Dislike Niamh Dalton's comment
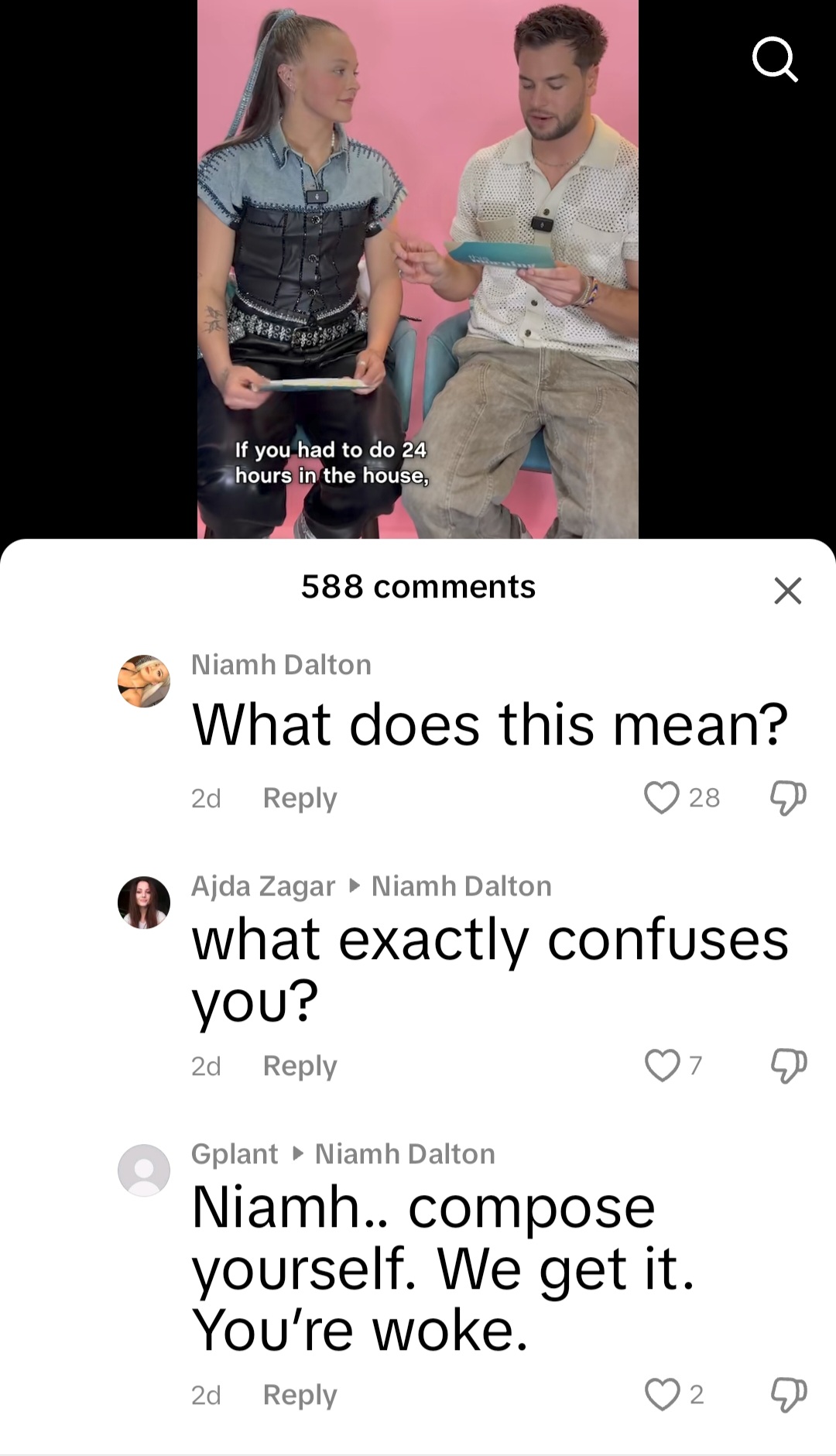This screenshot has height=1456, width=836. [788, 797]
